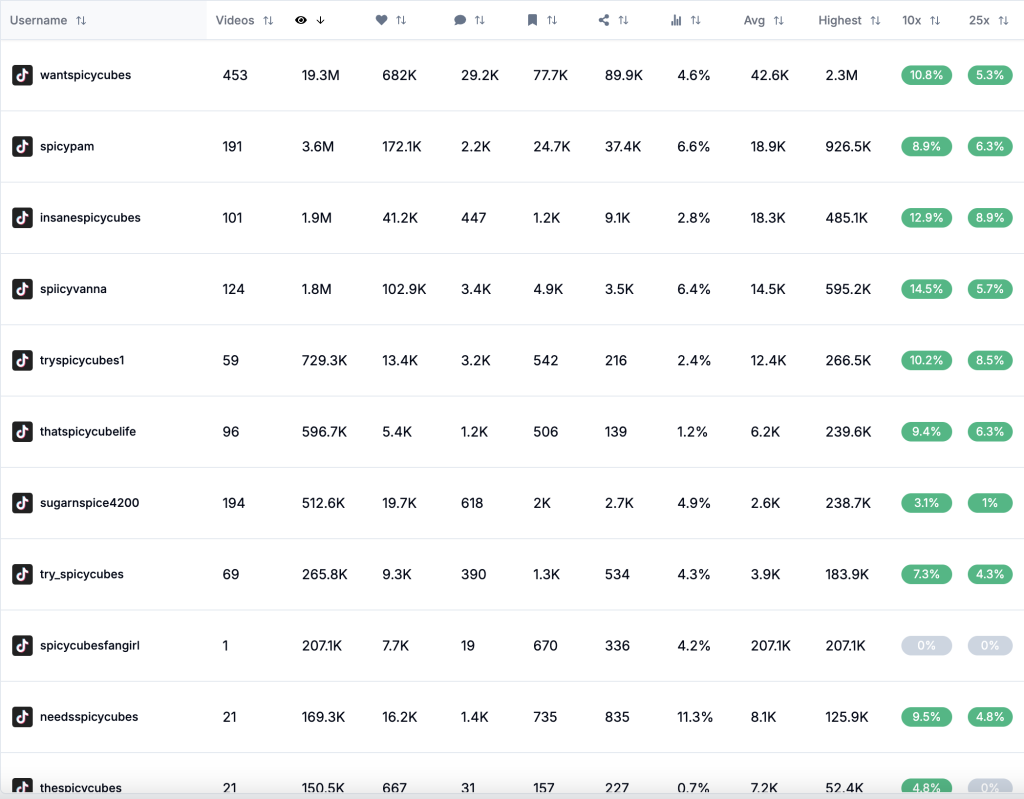Click the bar chart engagement icon
Screen dimensions: 1024x799
pos(676,20)
